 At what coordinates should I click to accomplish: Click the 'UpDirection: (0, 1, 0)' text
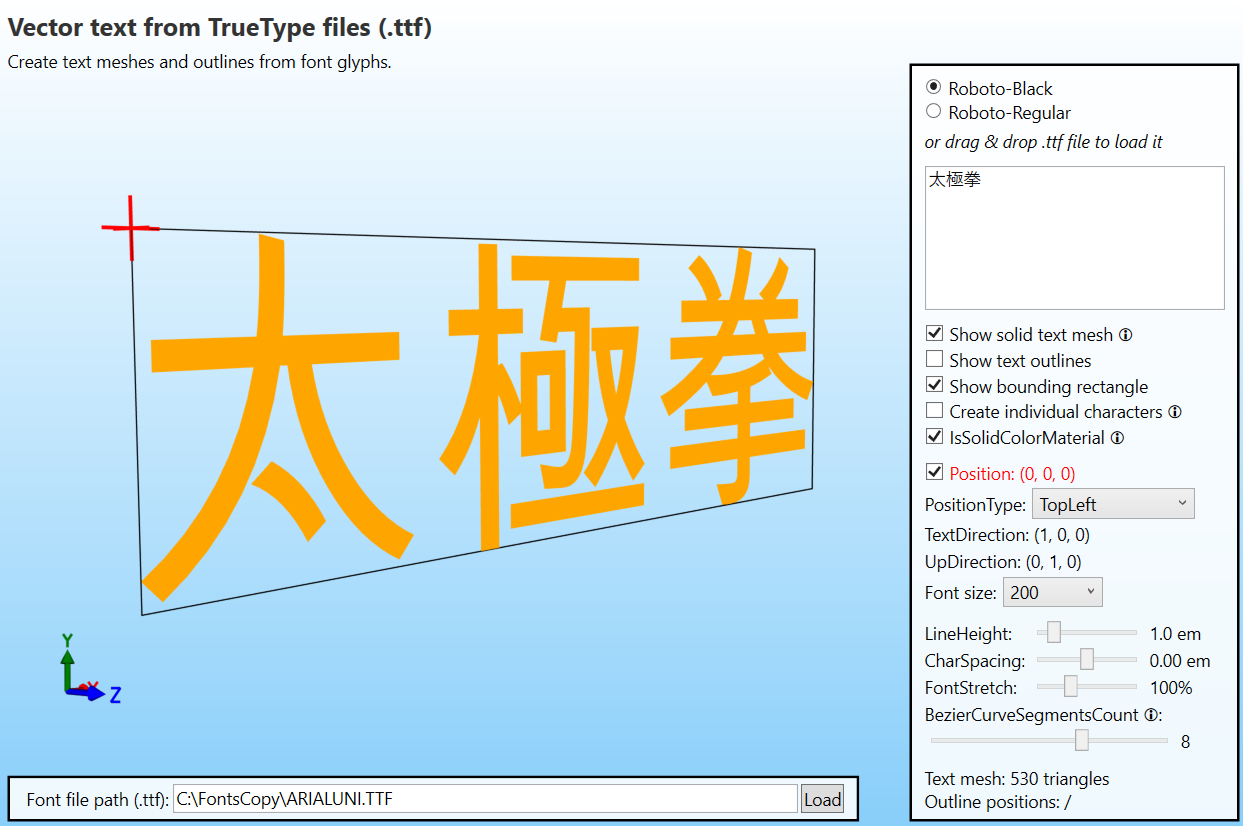coord(1003,562)
